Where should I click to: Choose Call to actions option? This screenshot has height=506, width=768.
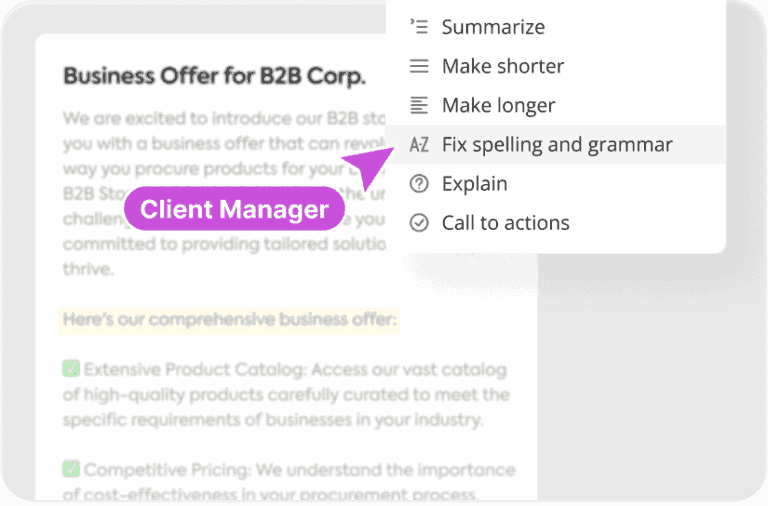click(505, 223)
